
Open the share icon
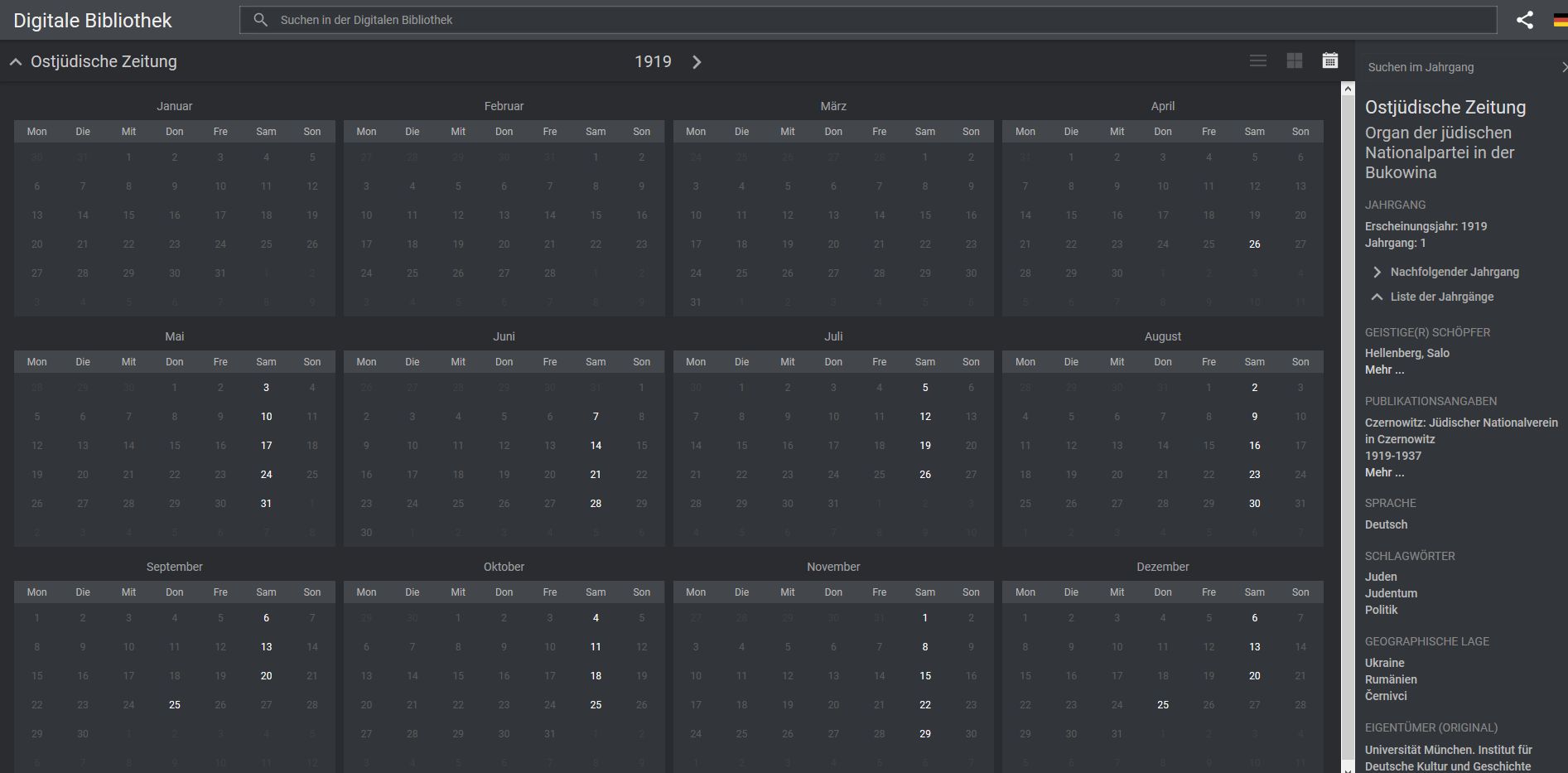(x=1525, y=20)
